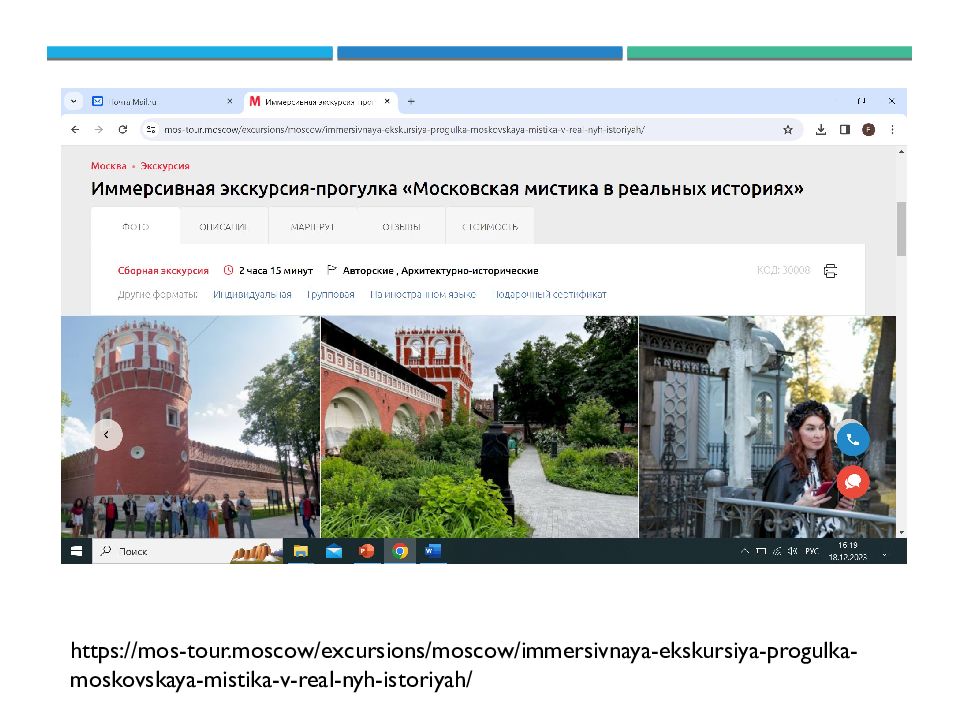Reload the page with the refresh button
Viewport: 960px width, 720px height.
click(x=123, y=129)
